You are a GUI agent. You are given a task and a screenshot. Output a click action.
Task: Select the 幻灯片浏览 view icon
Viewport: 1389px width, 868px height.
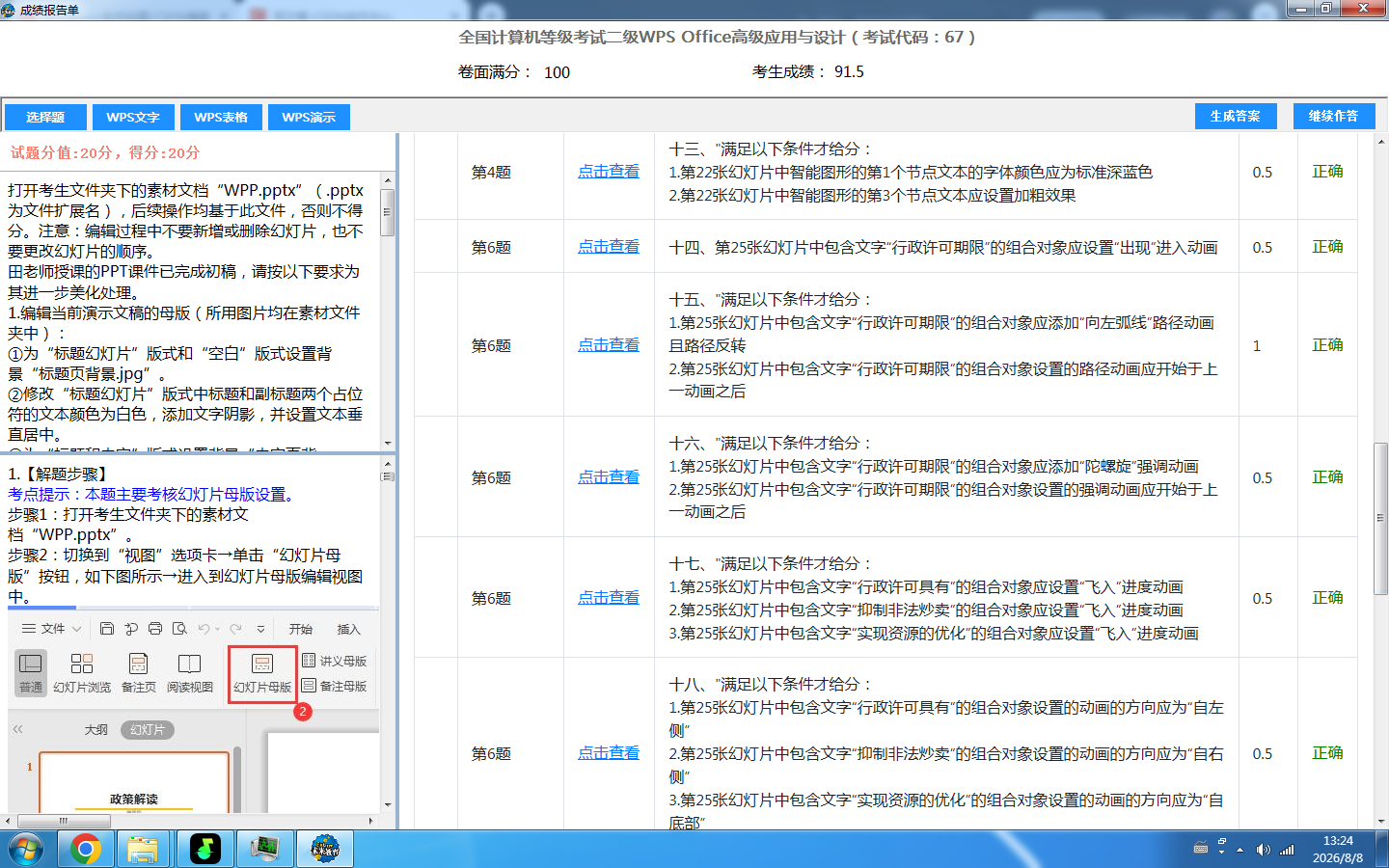[x=82, y=672]
